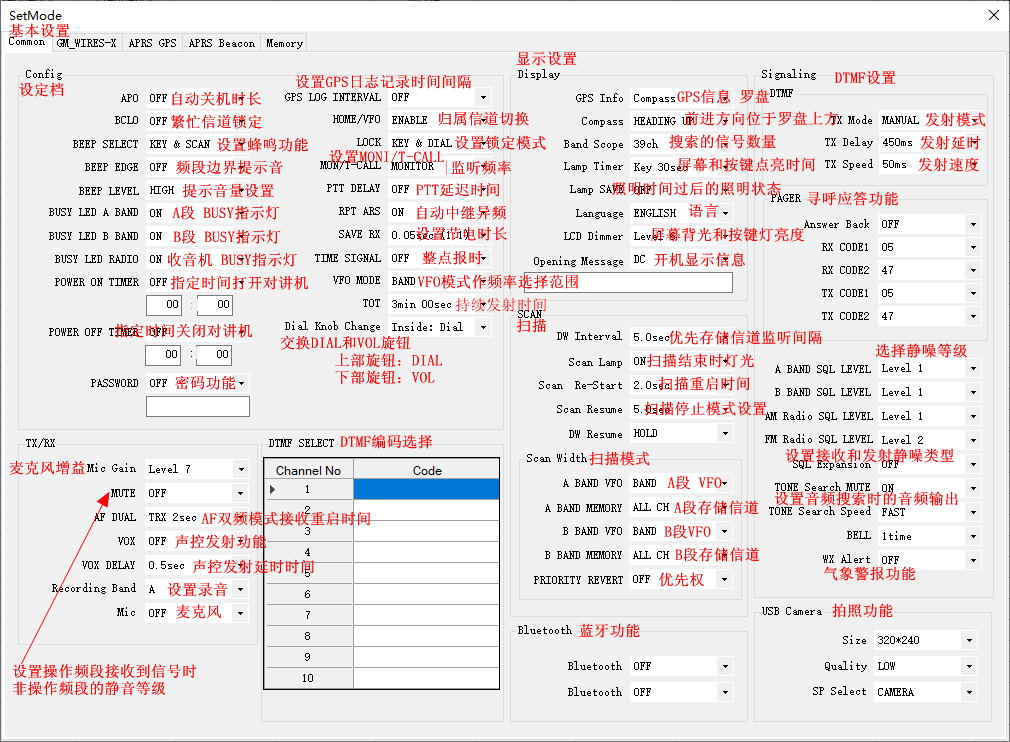Select the APRS Beacon tab

point(221,43)
